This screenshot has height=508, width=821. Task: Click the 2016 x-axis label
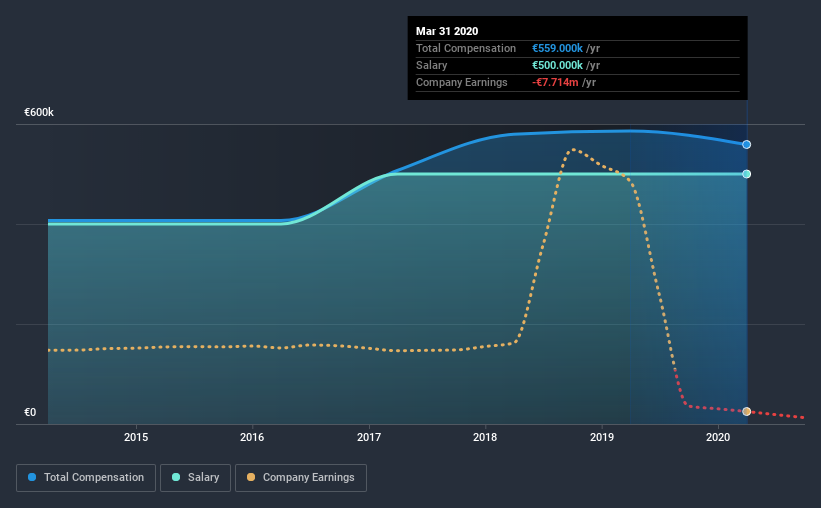click(x=252, y=437)
